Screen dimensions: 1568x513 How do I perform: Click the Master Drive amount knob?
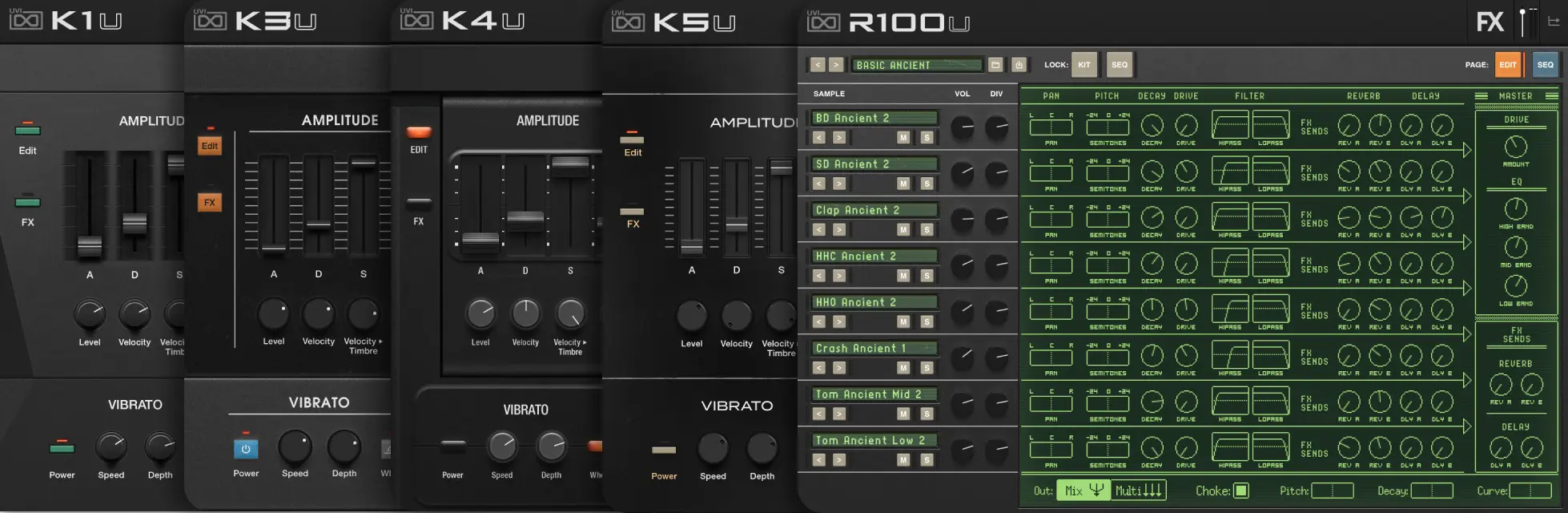[1516, 147]
